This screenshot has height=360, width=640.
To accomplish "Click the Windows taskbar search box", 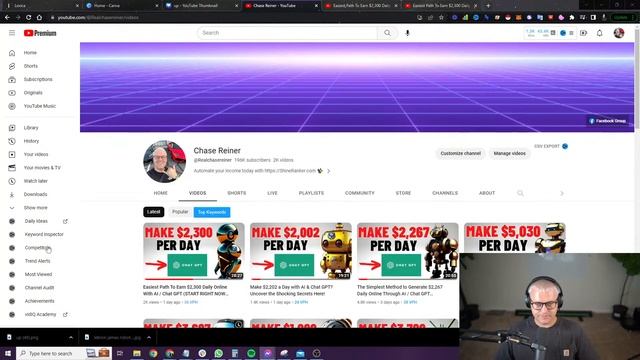I will pos(64,353).
